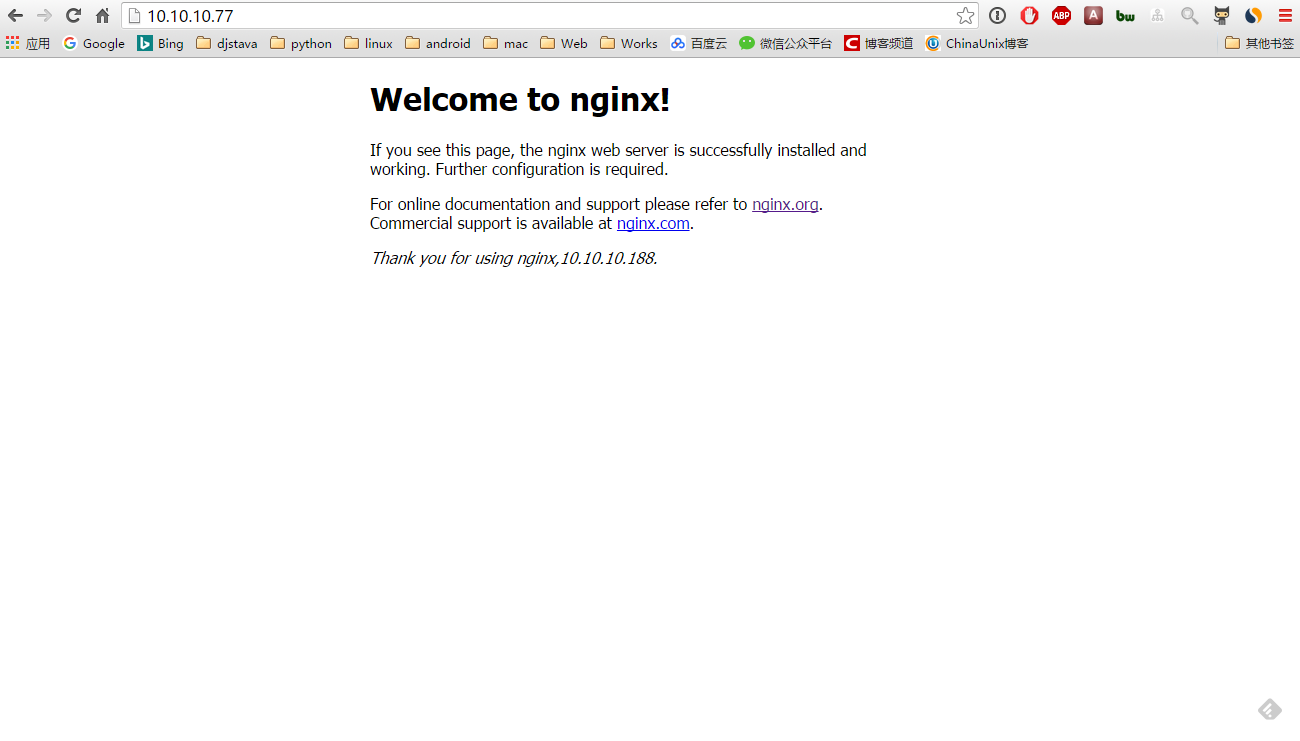This screenshot has width=1300, height=741.
Task: Open the Chrome hamburger menu
Action: [x=1285, y=15]
